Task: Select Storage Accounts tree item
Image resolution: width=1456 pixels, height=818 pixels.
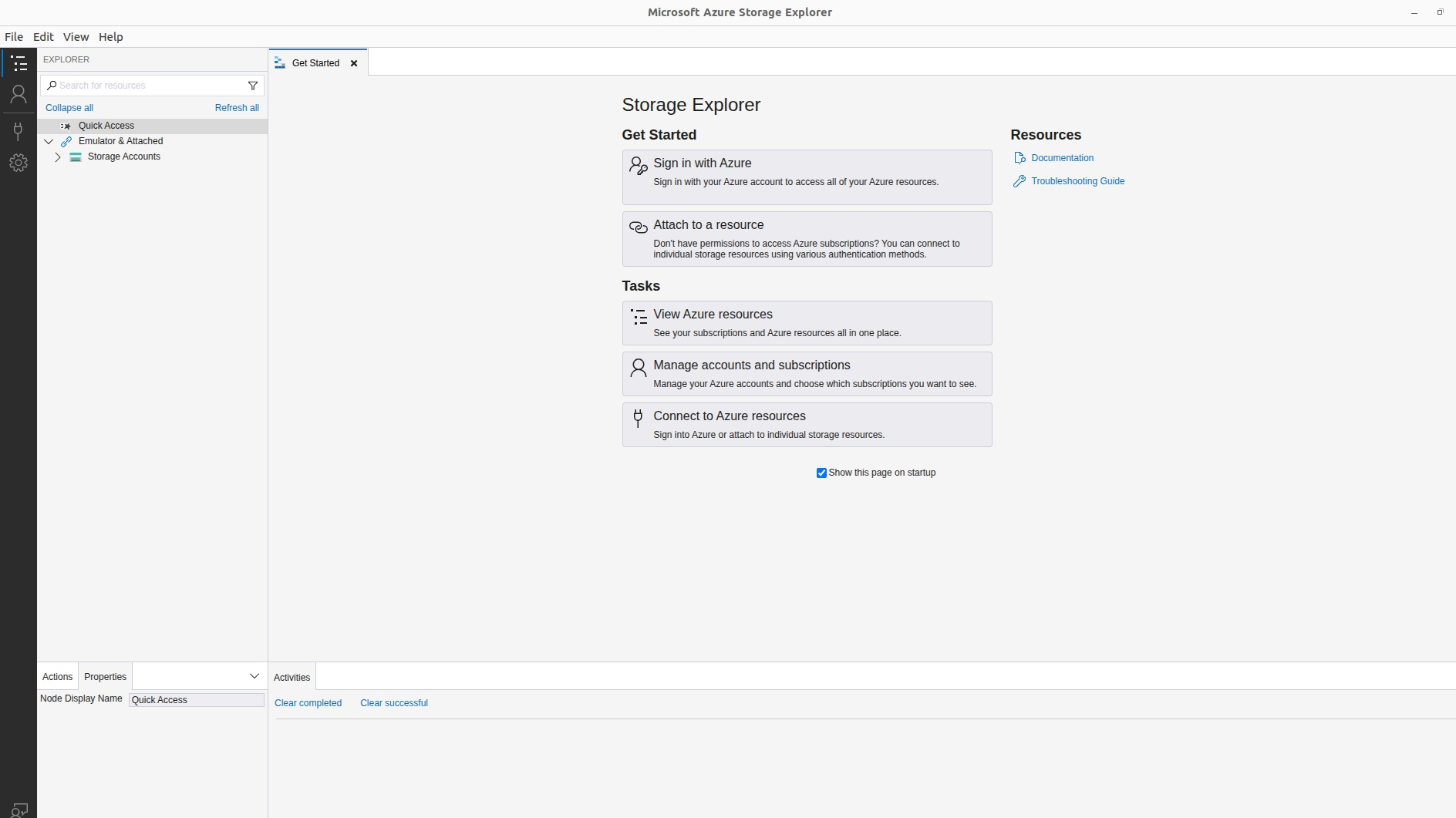Action: point(152,157)
